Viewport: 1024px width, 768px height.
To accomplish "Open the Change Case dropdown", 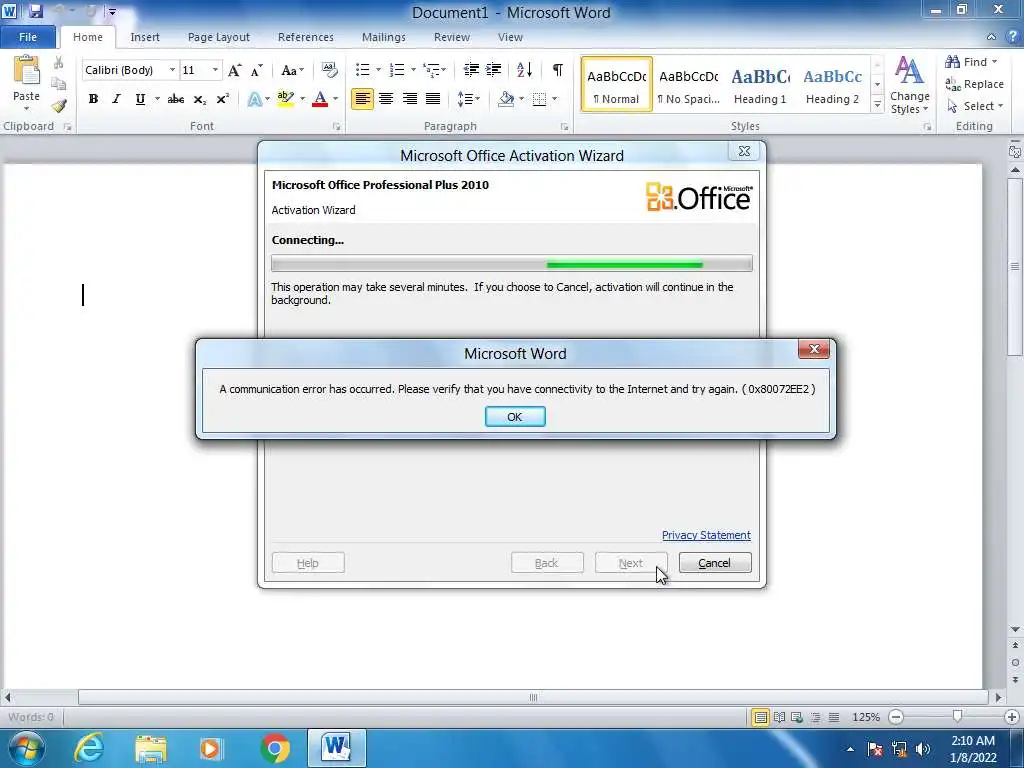I will 292,70.
